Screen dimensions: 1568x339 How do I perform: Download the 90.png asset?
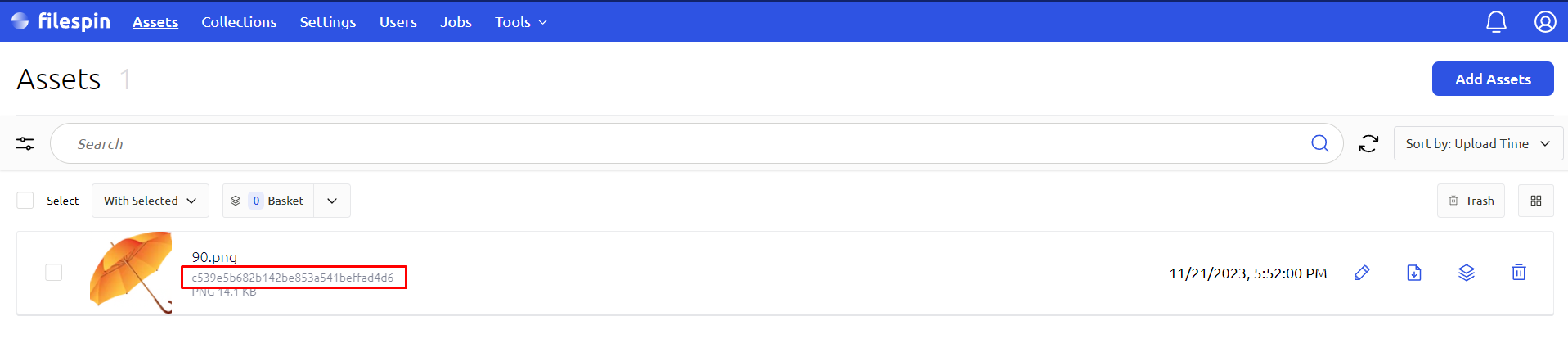click(1414, 273)
